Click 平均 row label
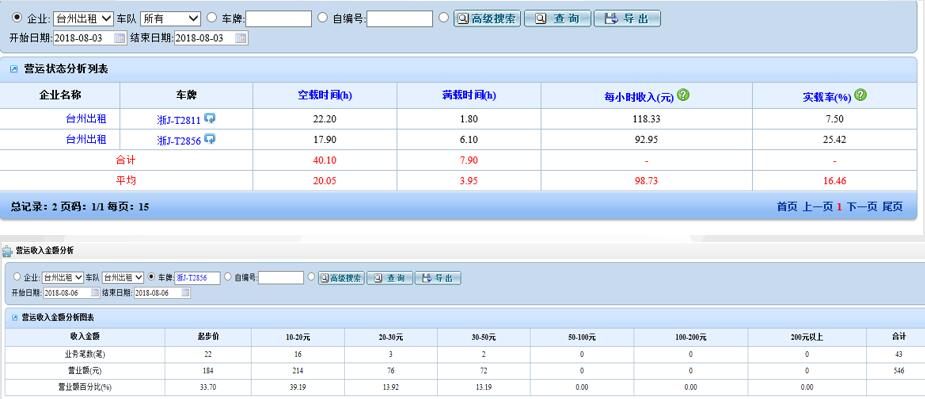This screenshot has height=399, width=925. click(x=126, y=181)
